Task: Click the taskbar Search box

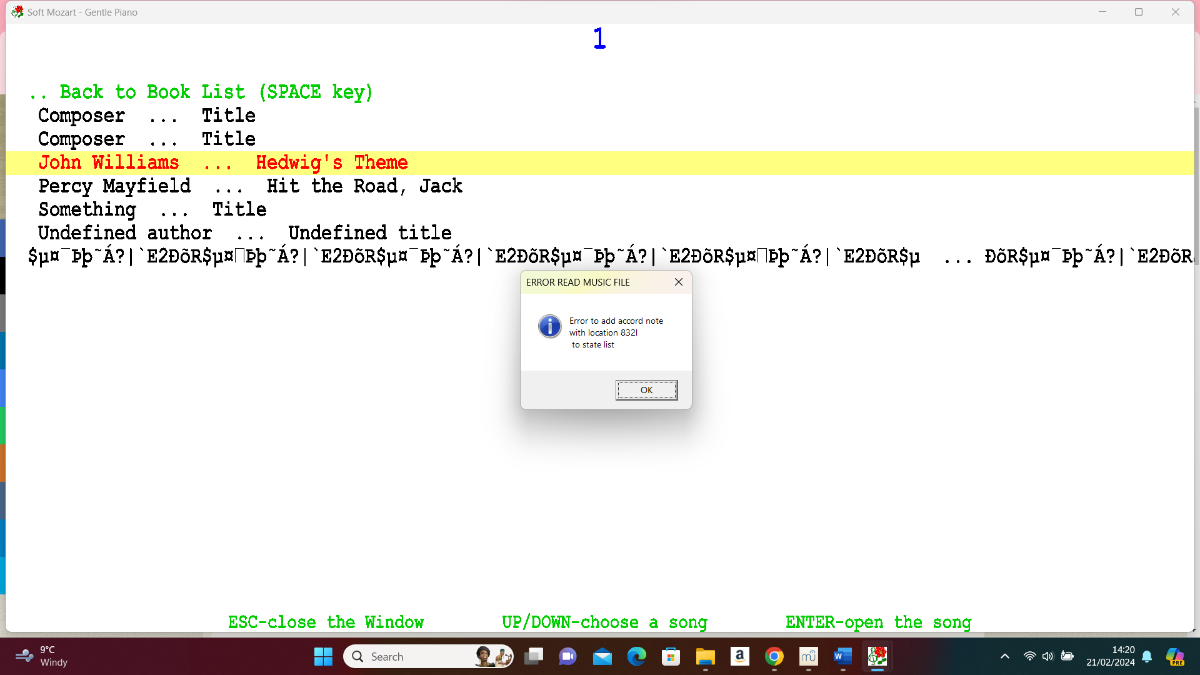Action: click(x=430, y=656)
